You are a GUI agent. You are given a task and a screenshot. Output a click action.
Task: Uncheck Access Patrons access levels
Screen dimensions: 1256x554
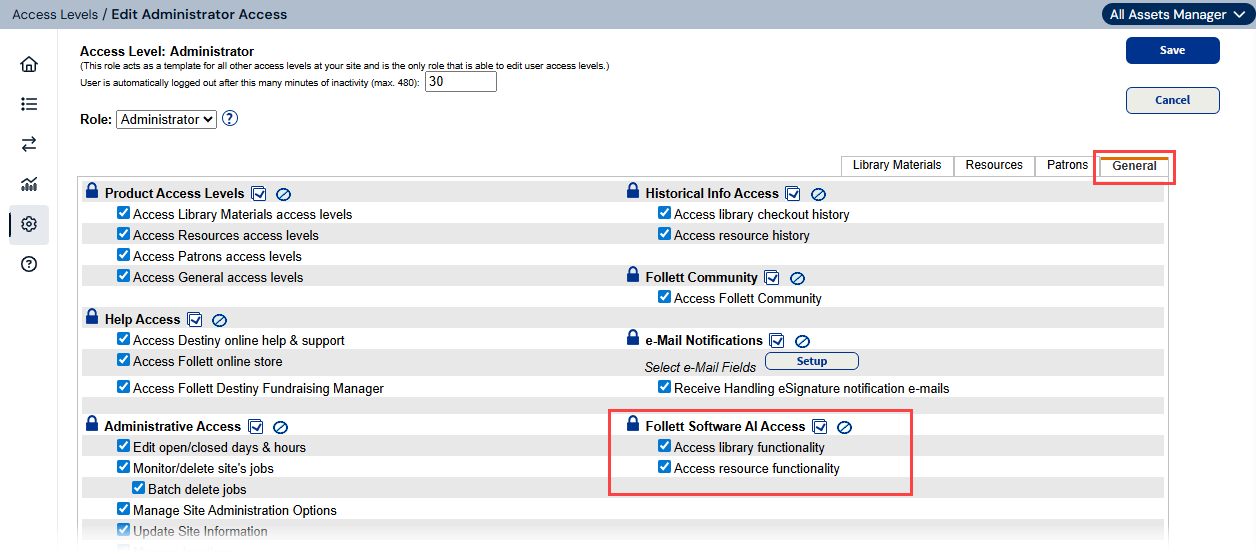[x=123, y=255]
